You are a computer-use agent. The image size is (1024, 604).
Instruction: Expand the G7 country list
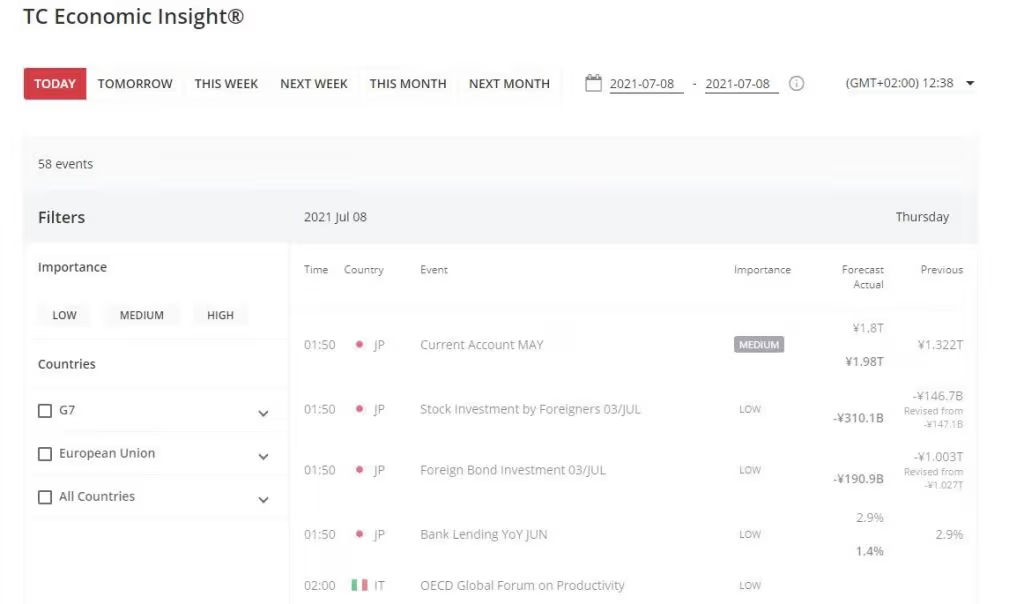pyautogui.click(x=263, y=412)
